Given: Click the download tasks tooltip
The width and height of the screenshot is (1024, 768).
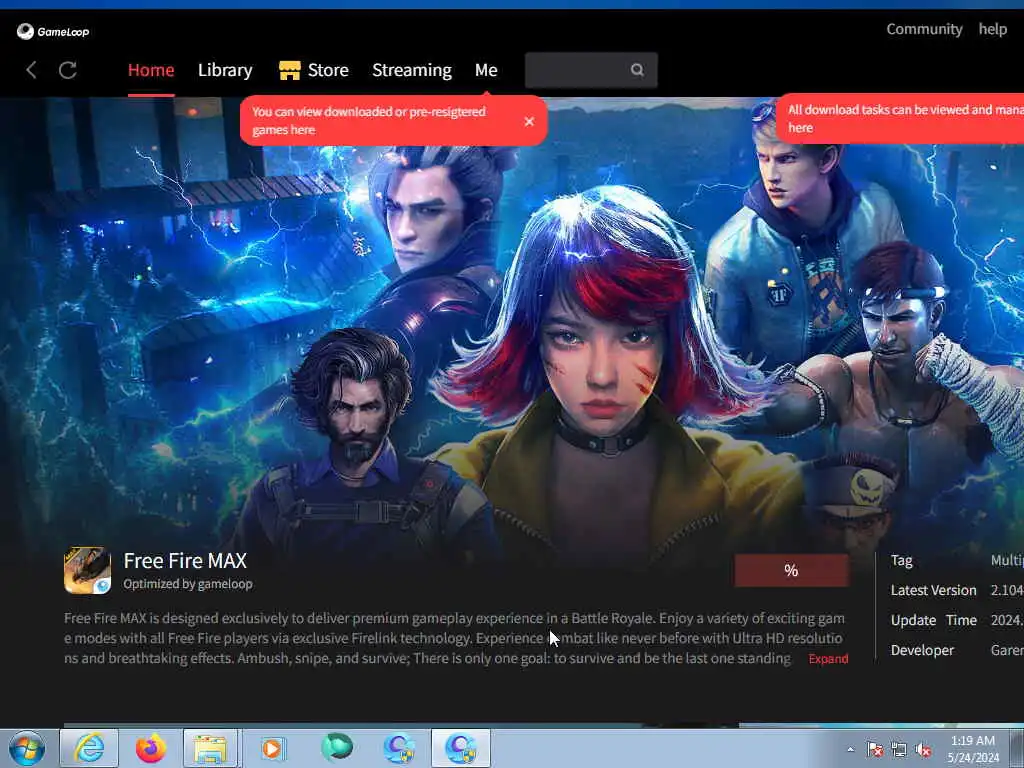Looking at the screenshot, I should (x=900, y=118).
